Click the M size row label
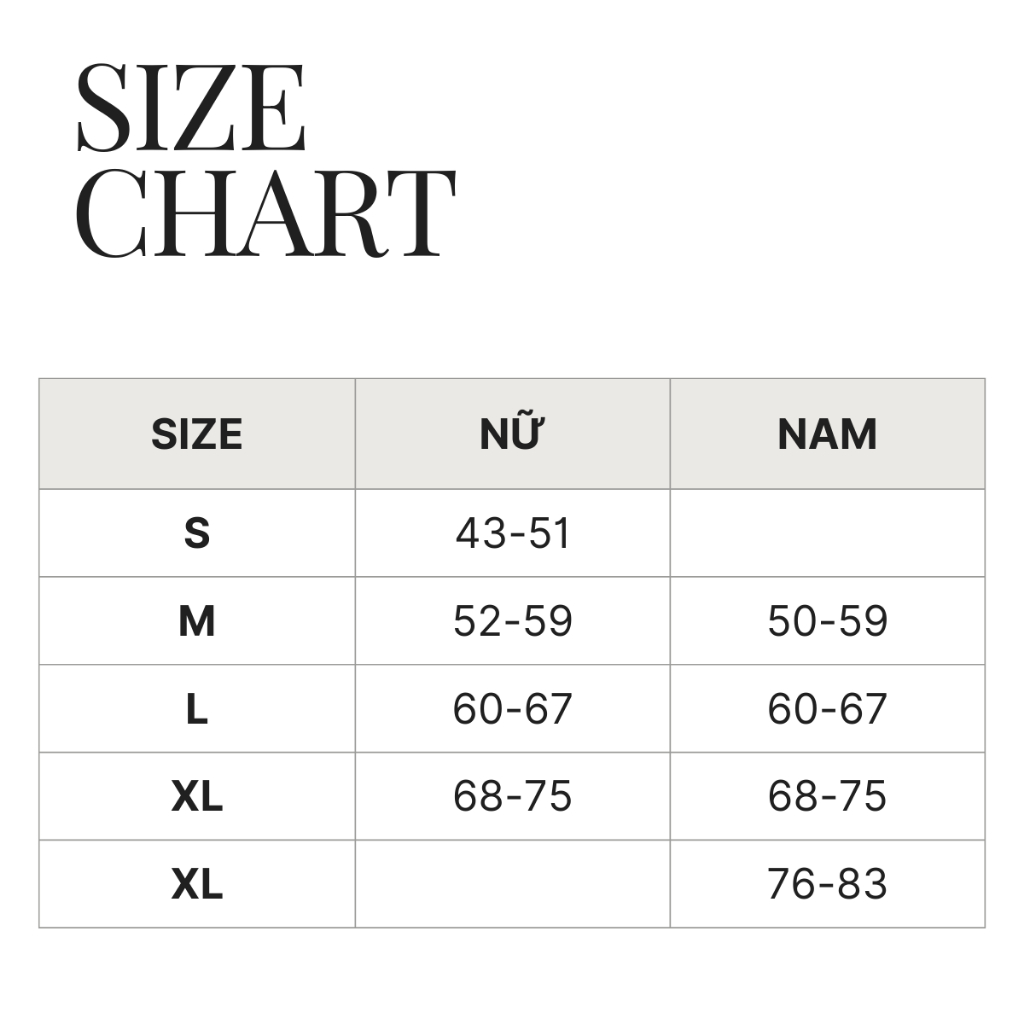The height and width of the screenshot is (1024, 1024). coord(197,621)
